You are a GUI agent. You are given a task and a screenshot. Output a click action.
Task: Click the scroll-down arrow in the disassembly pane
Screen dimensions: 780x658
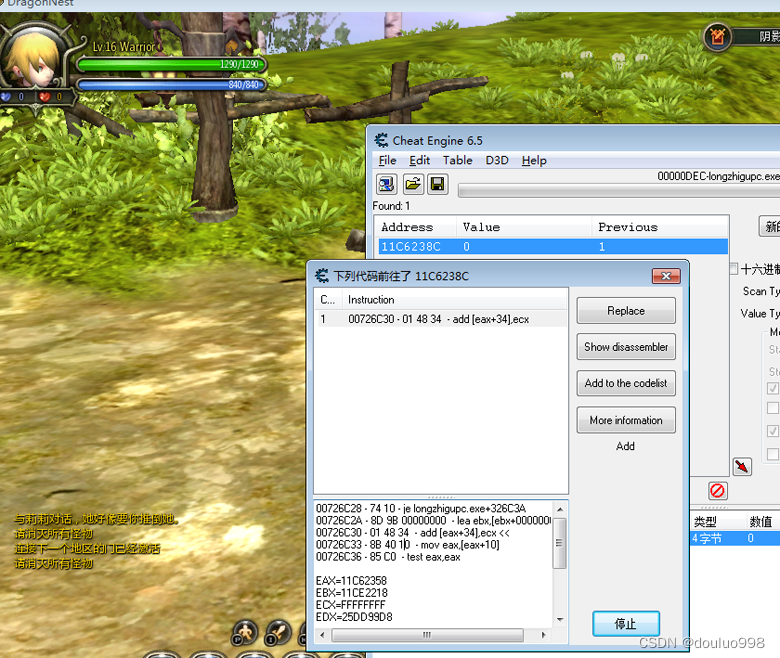560,620
